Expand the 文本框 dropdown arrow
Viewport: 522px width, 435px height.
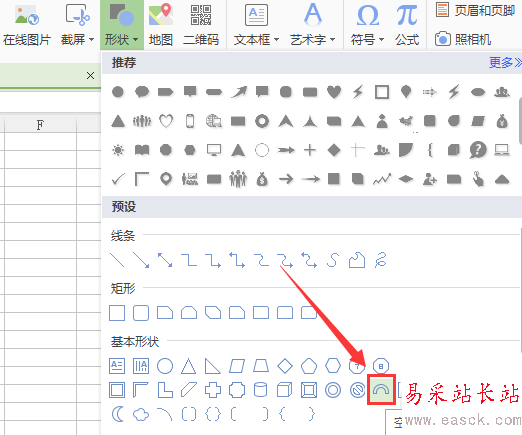click(276, 40)
